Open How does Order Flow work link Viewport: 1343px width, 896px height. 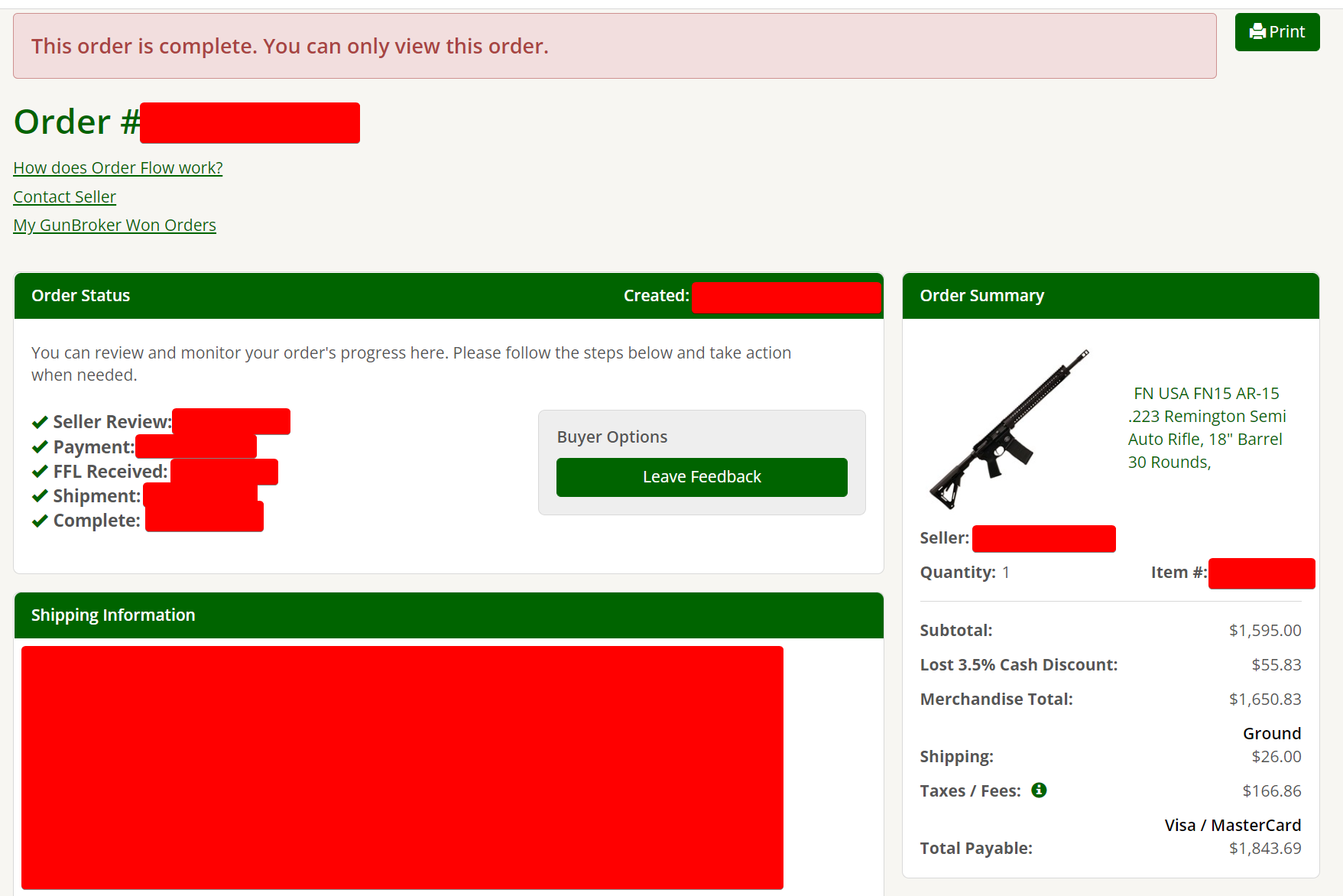coord(118,167)
